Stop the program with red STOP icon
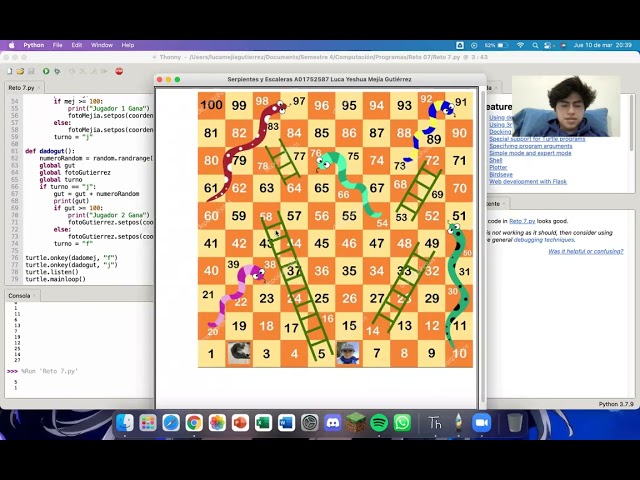The image size is (640, 480). [x=119, y=71]
